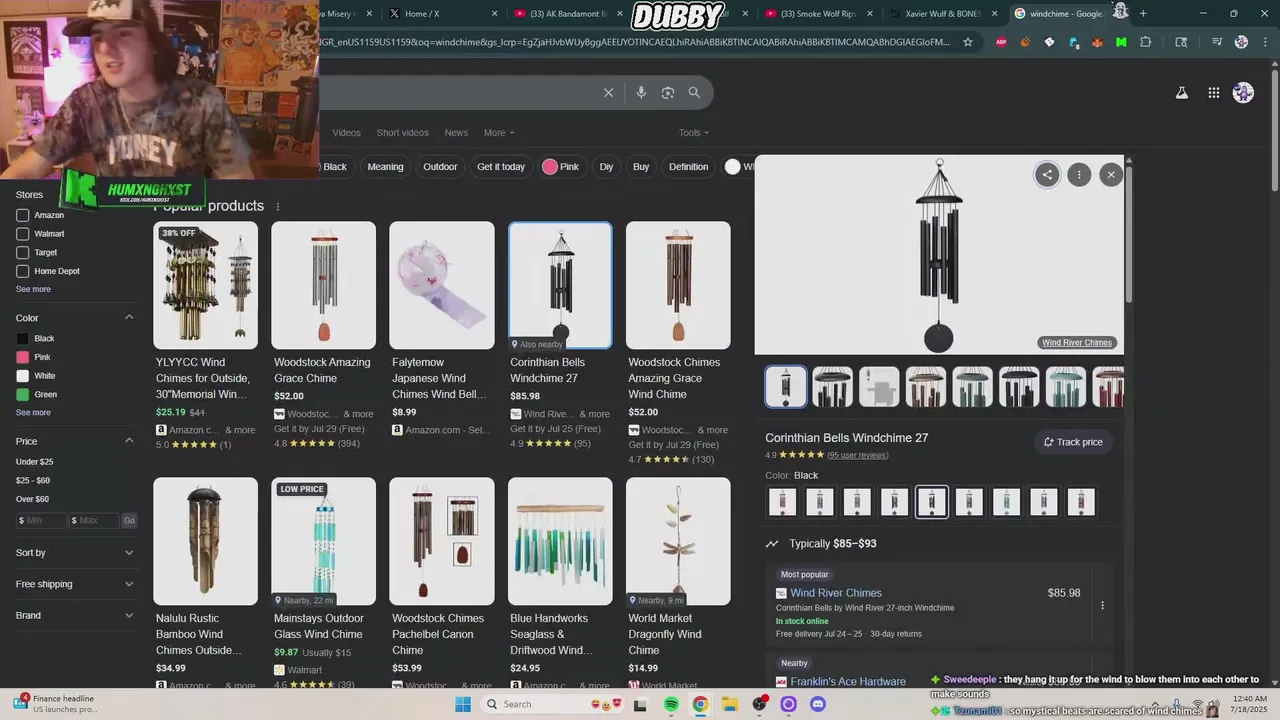The width and height of the screenshot is (1280, 720).
Task: Switch to the News search tab
Action: (456, 133)
